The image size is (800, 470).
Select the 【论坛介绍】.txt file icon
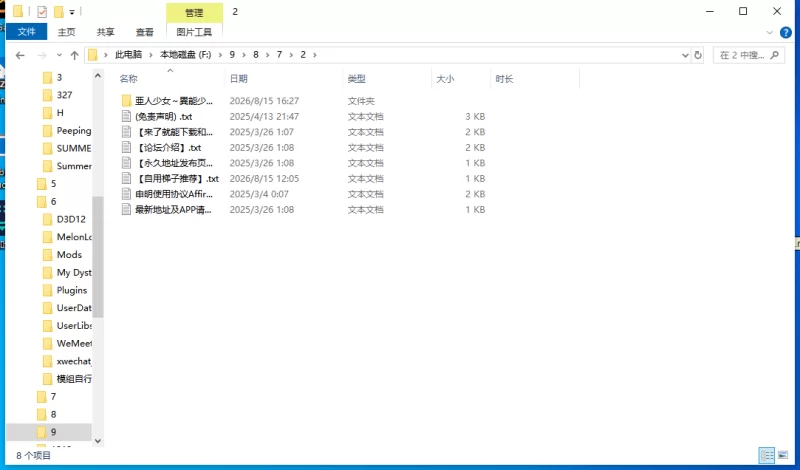127,147
